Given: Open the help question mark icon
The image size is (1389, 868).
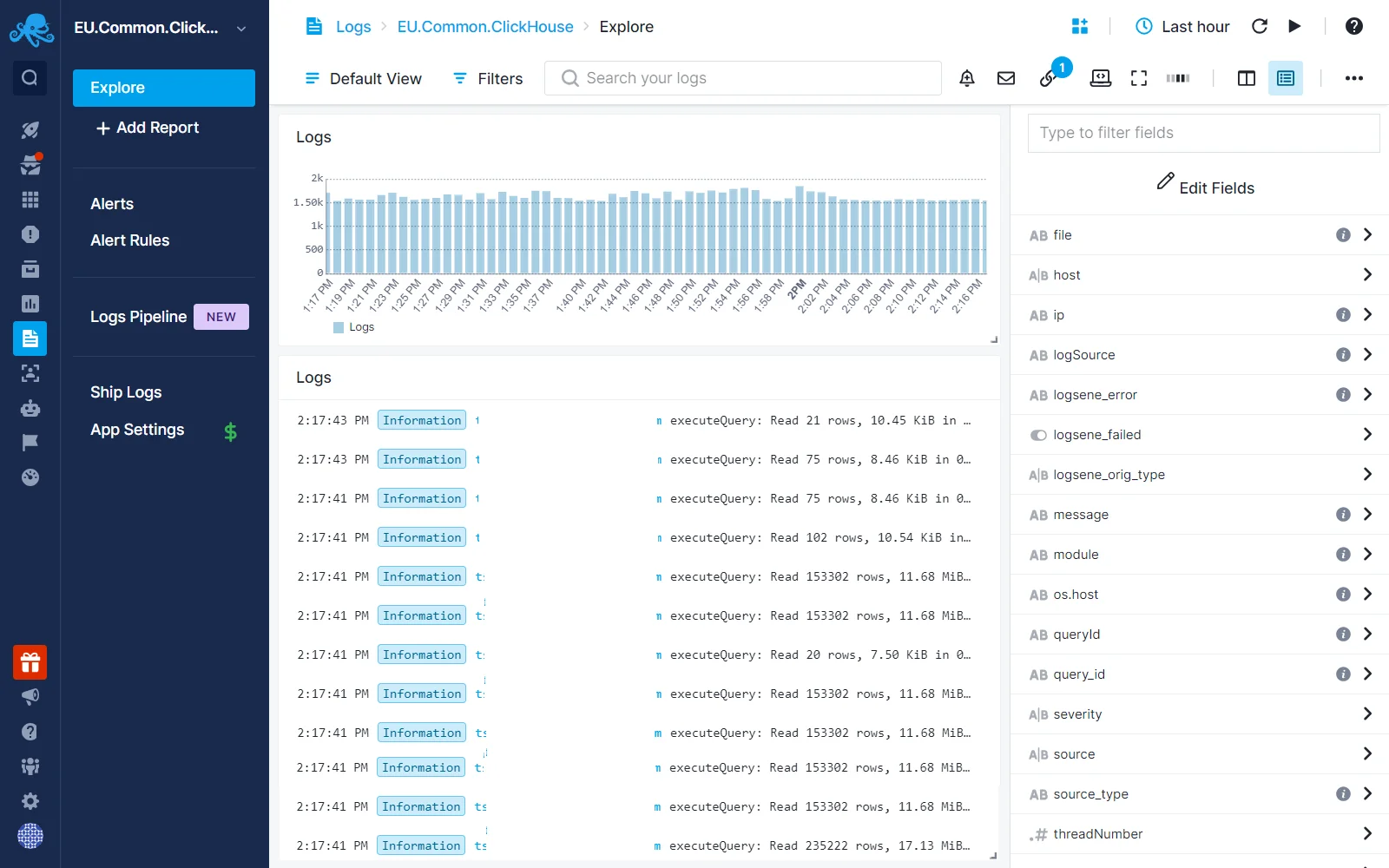Looking at the screenshot, I should [x=1353, y=26].
